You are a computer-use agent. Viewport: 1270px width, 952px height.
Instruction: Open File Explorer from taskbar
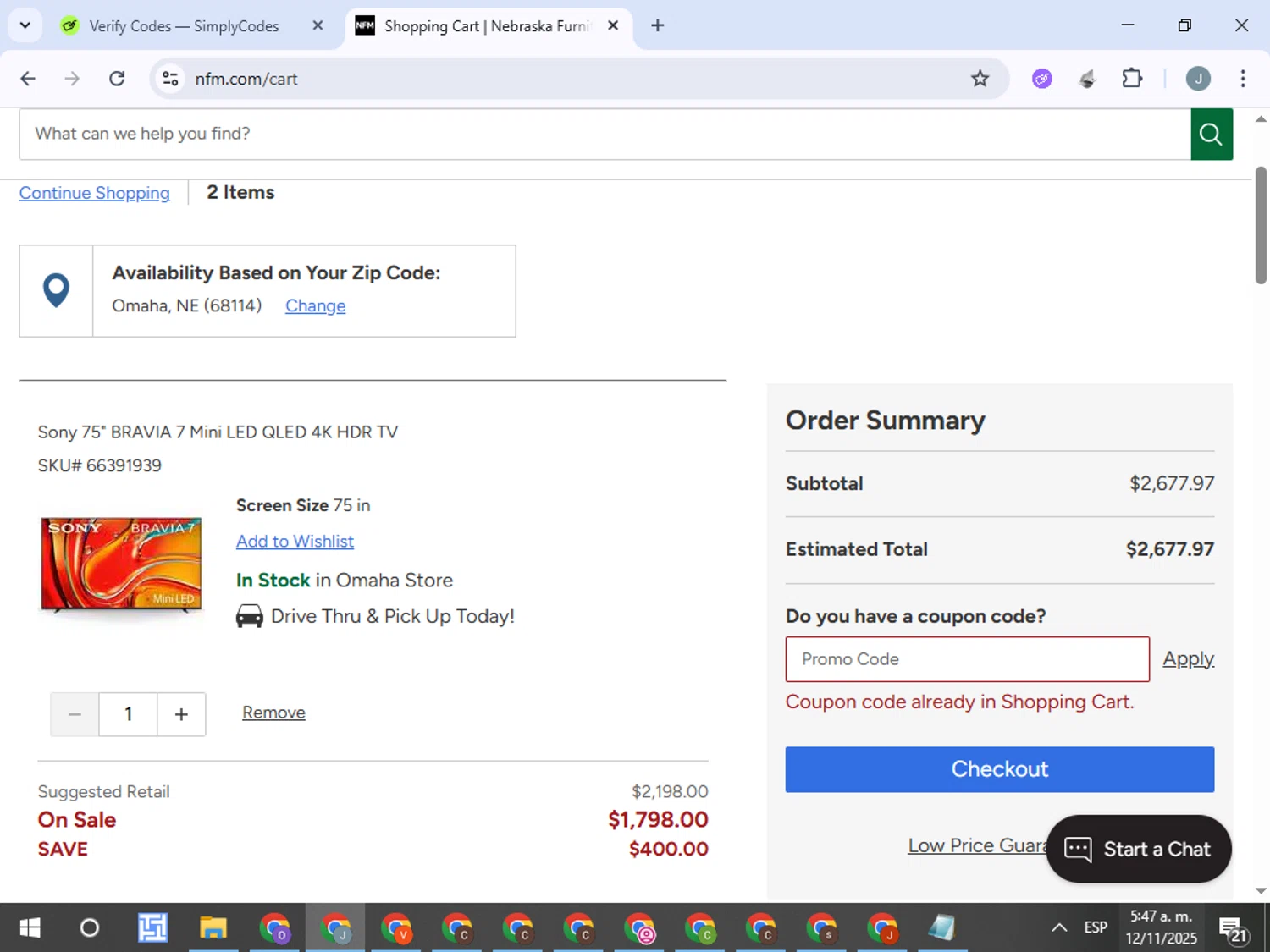pos(213,928)
